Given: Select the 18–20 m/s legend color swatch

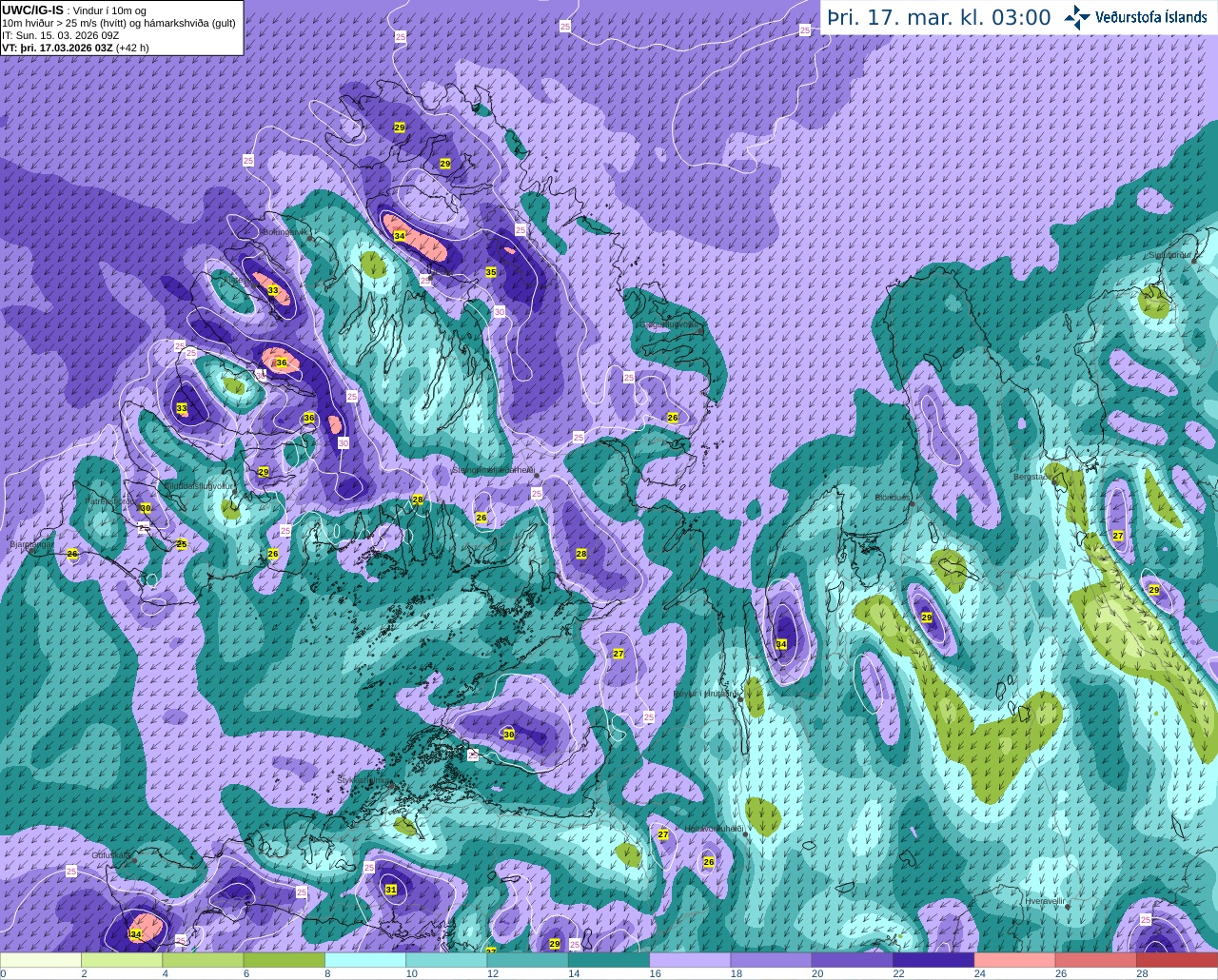Looking at the screenshot, I should [772, 960].
